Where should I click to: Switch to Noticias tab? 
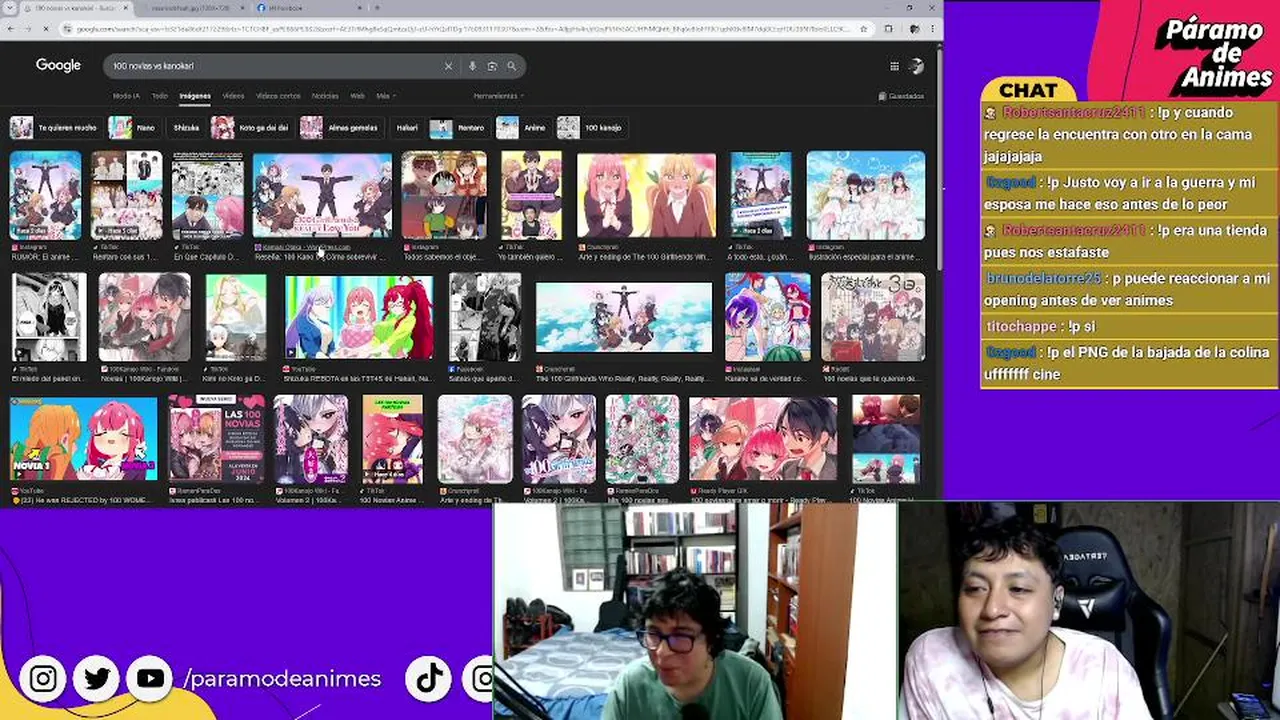click(x=325, y=96)
